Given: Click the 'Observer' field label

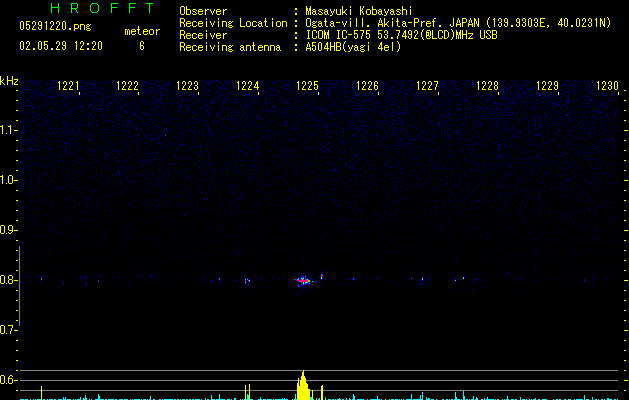Looking at the screenshot, I should [203, 11].
